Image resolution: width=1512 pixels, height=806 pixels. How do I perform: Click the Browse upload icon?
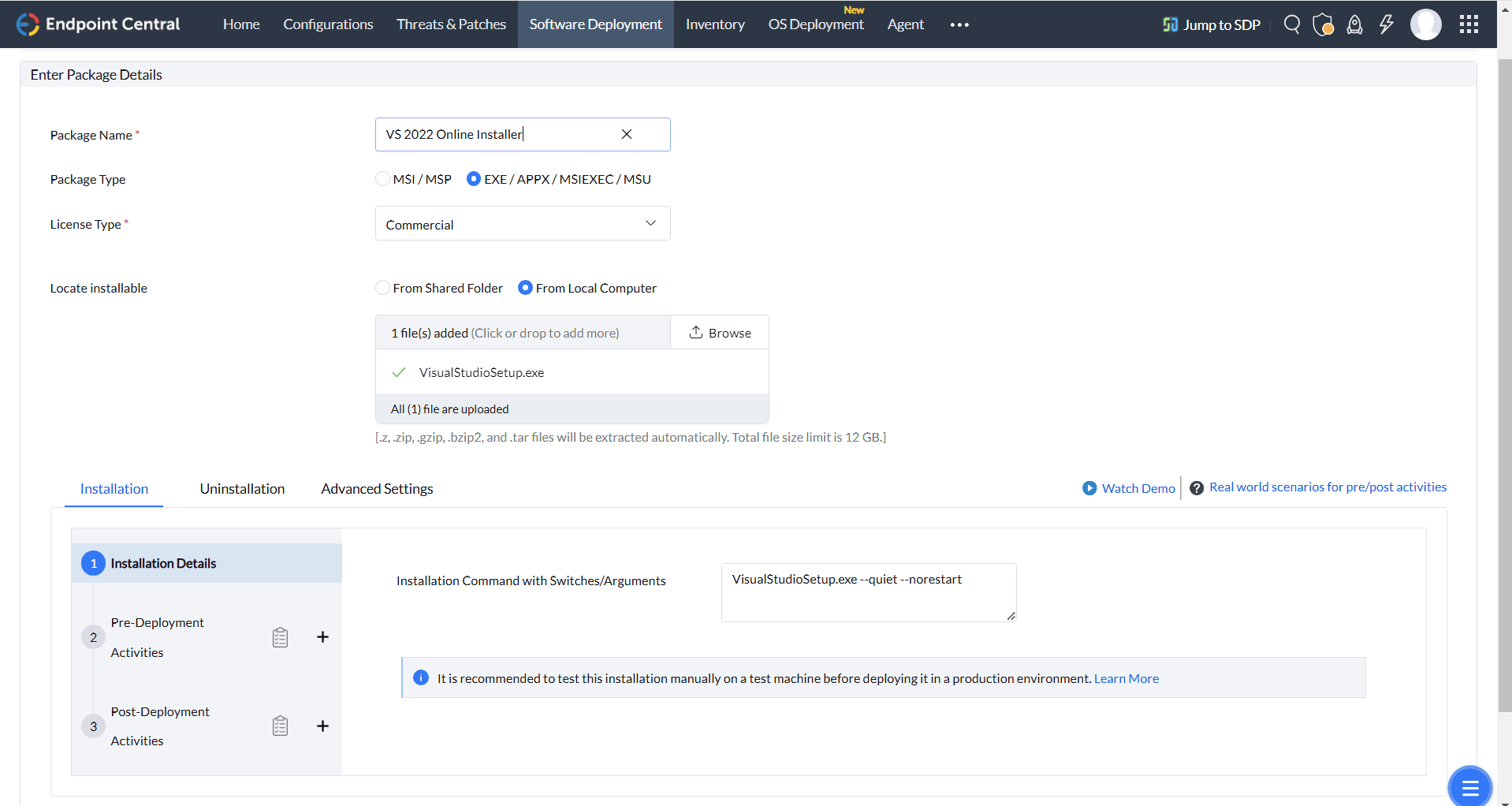(696, 332)
